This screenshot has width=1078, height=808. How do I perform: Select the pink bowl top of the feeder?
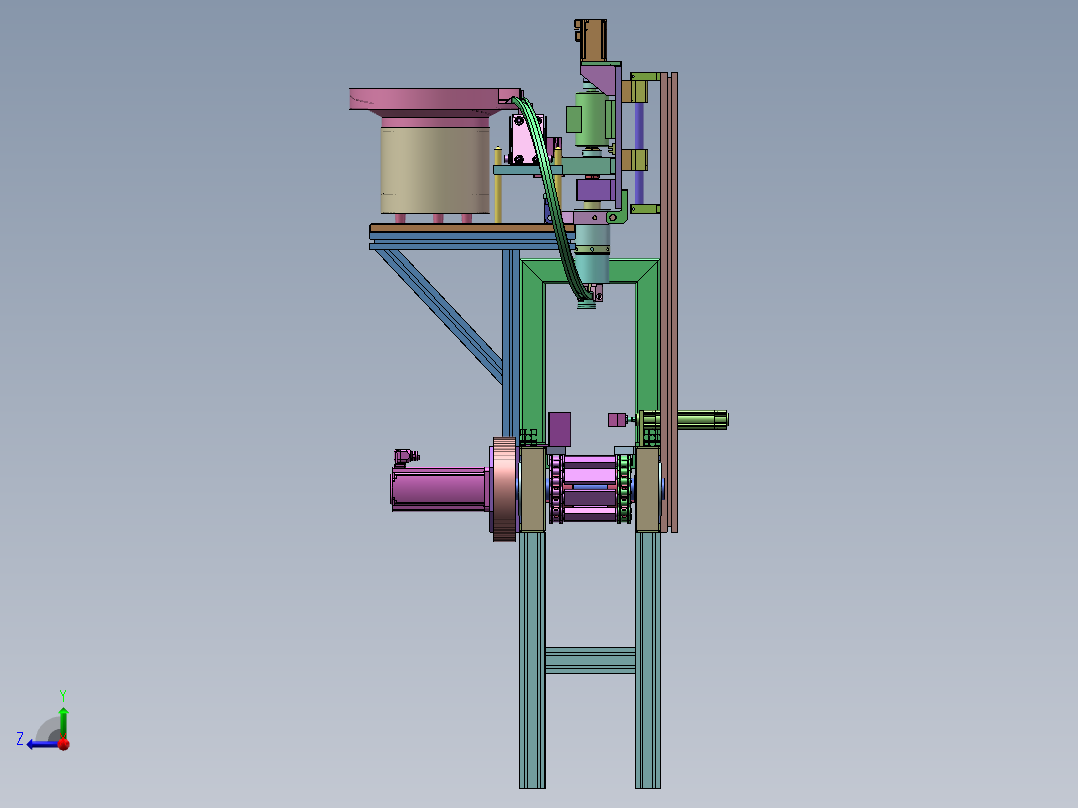click(433, 99)
